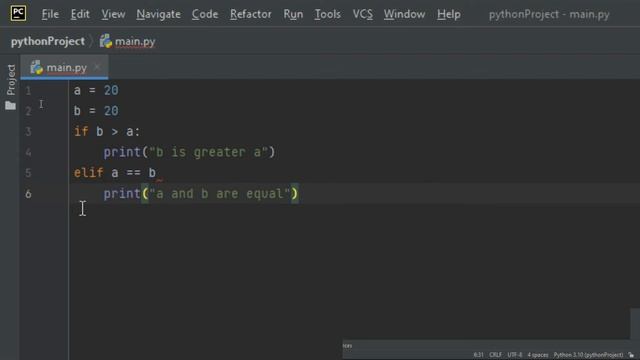Open the View menu
This screenshot has width=640, height=360.
(113, 14)
